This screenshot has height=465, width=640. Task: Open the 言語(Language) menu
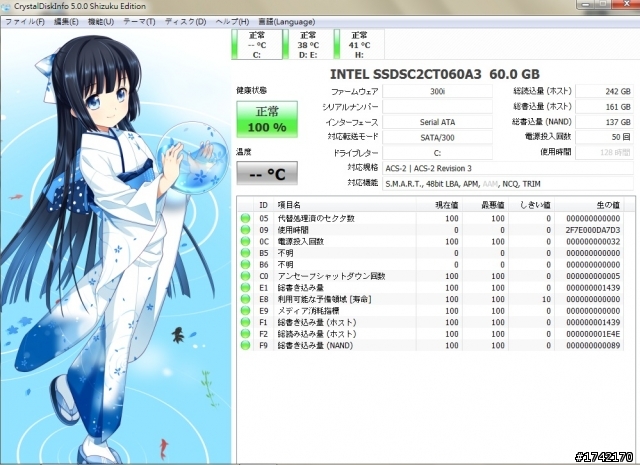point(287,22)
